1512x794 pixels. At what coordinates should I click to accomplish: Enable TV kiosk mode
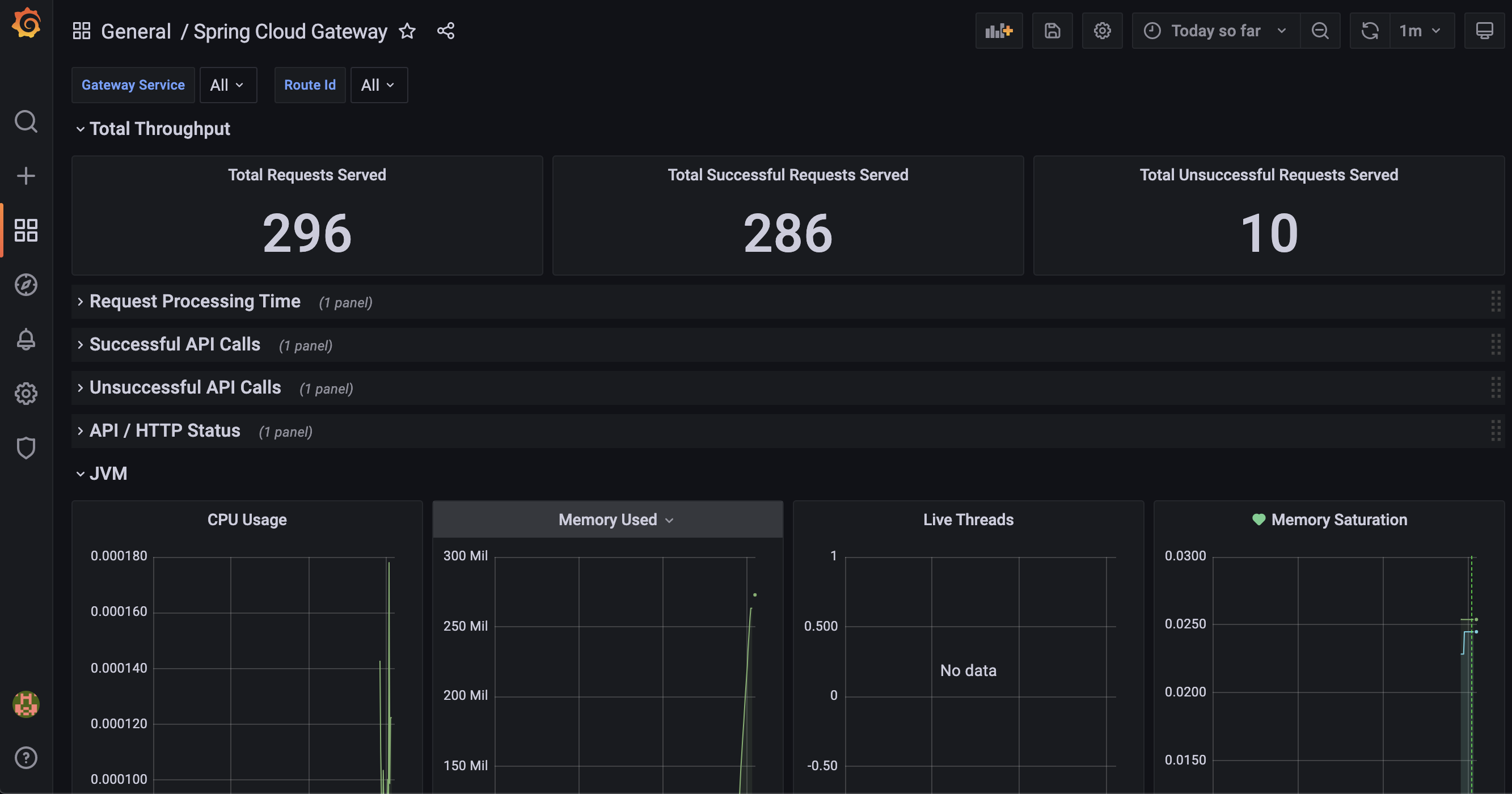1484,31
